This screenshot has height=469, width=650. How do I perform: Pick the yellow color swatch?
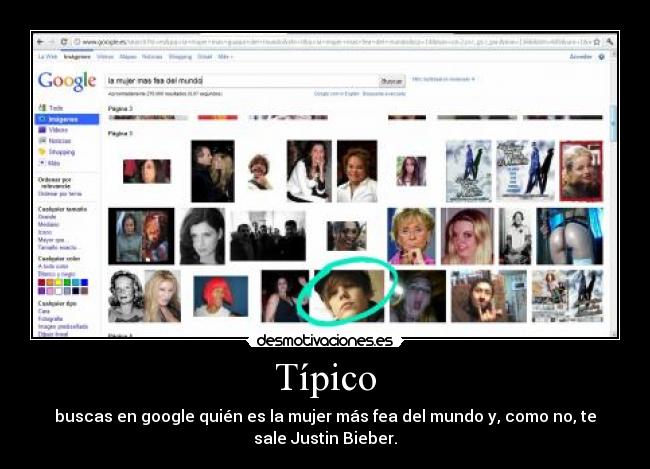[x=58, y=282]
